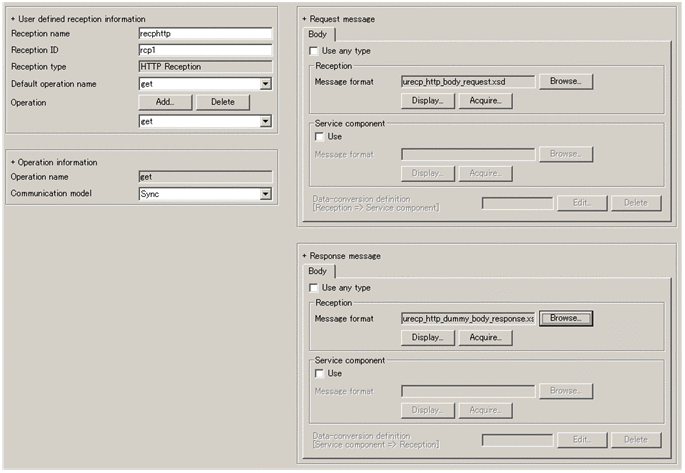Image resolution: width=685 pixels, height=473 pixels.
Task: Browse for the Request reception message format
Action: point(566,81)
